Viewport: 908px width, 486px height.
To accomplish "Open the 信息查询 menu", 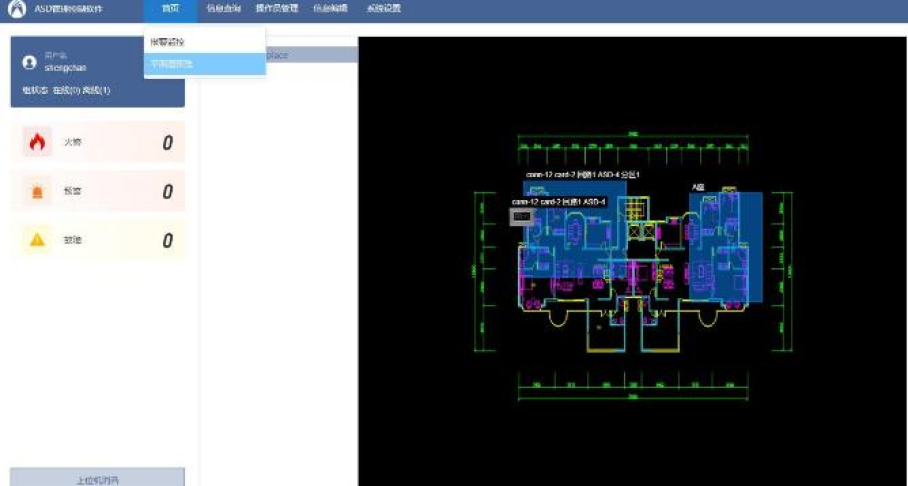I will 223,9.
